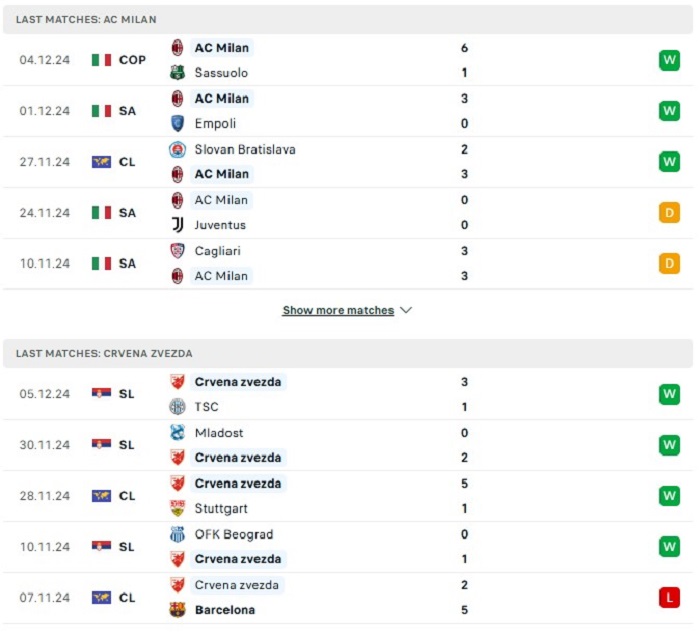Expand Show more matches link

(x=338, y=310)
